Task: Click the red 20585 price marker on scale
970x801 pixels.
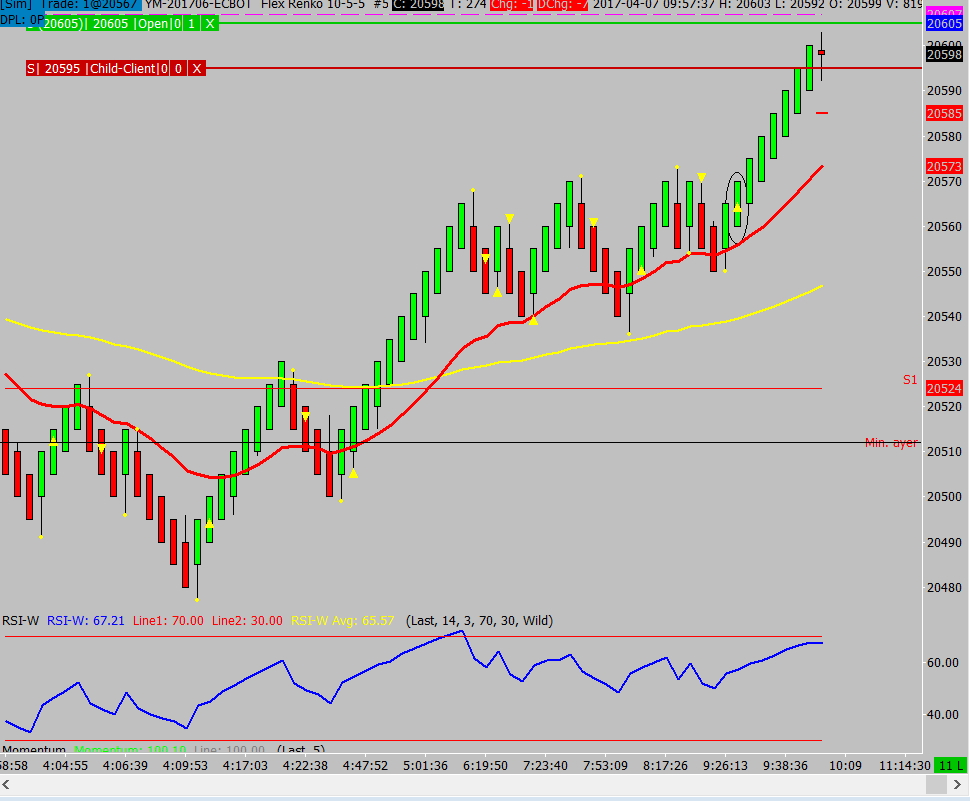Action: 945,114
